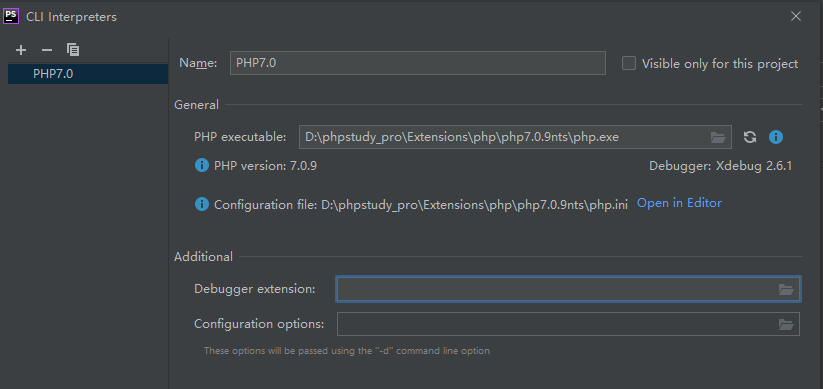This screenshot has width=823, height=389.
Task: Add a new CLI interpreter
Action: point(20,50)
